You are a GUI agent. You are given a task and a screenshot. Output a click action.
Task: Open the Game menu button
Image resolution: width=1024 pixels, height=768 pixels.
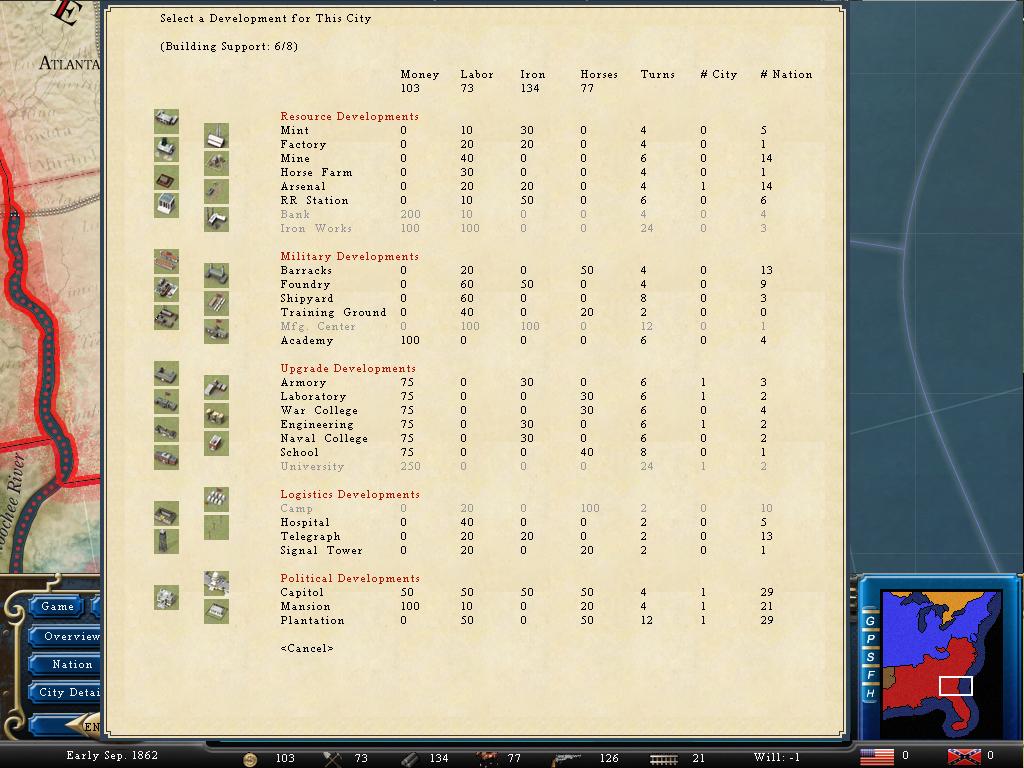click(58, 606)
